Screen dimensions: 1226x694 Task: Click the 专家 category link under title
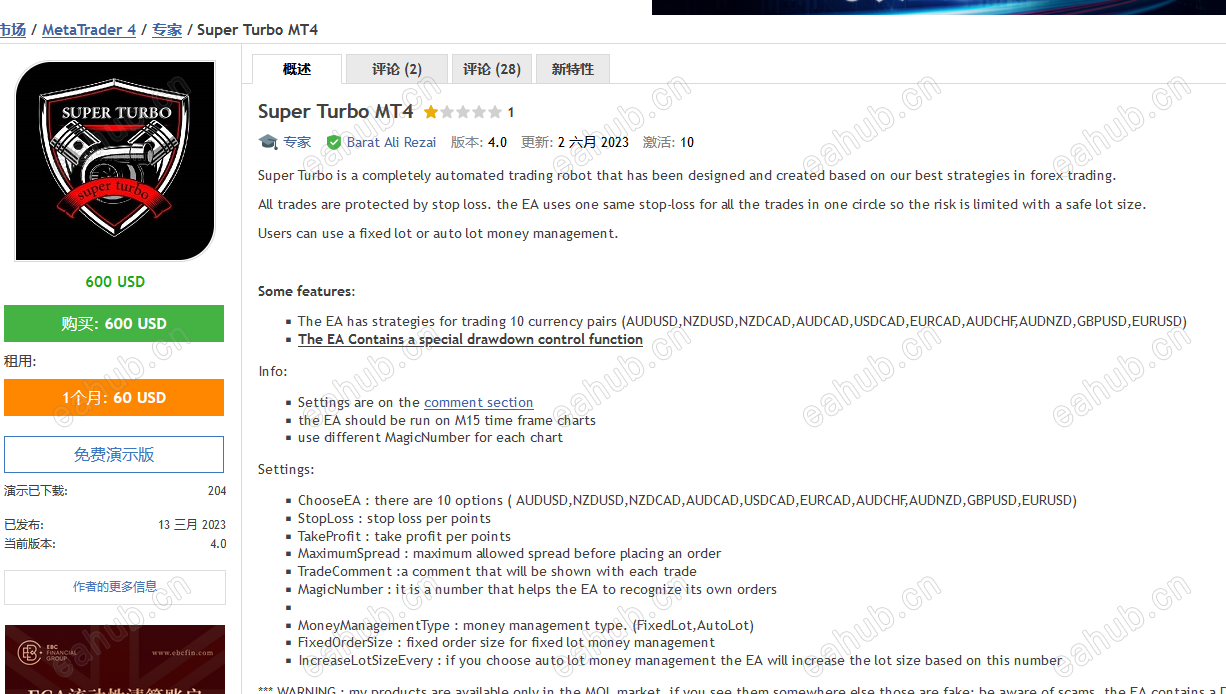pos(297,142)
